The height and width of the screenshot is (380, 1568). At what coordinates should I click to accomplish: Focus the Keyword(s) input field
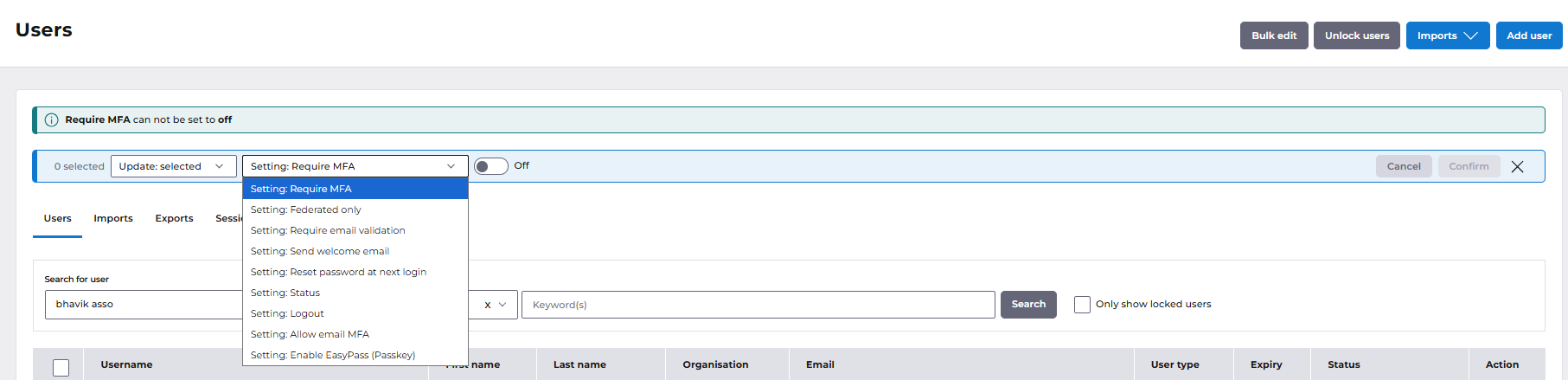click(758, 305)
